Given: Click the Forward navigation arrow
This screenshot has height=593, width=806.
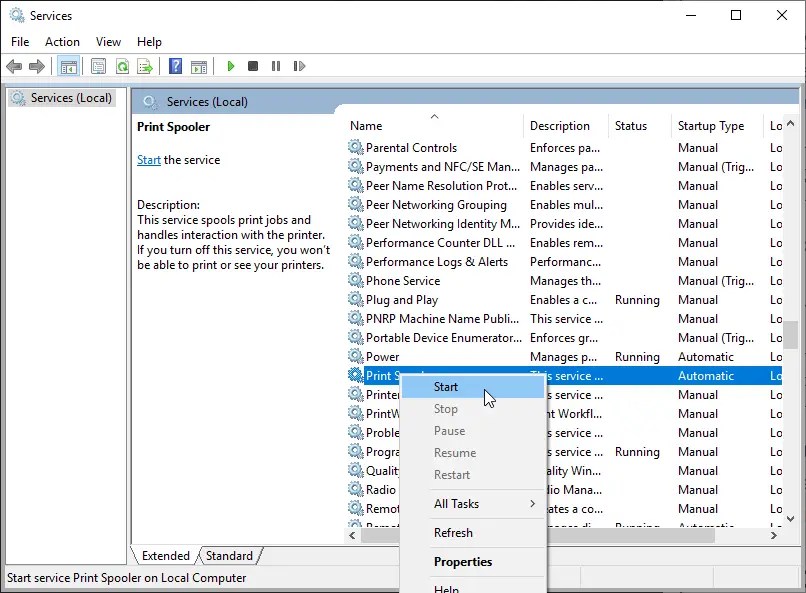Looking at the screenshot, I should (x=37, y=66).
